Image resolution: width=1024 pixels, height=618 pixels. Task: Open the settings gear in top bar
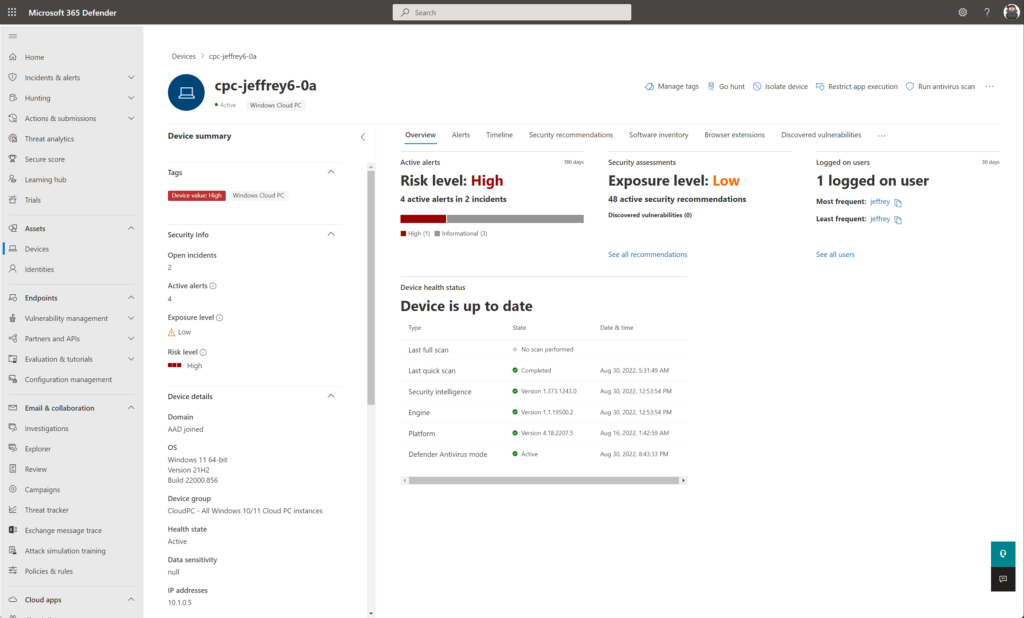963,12
